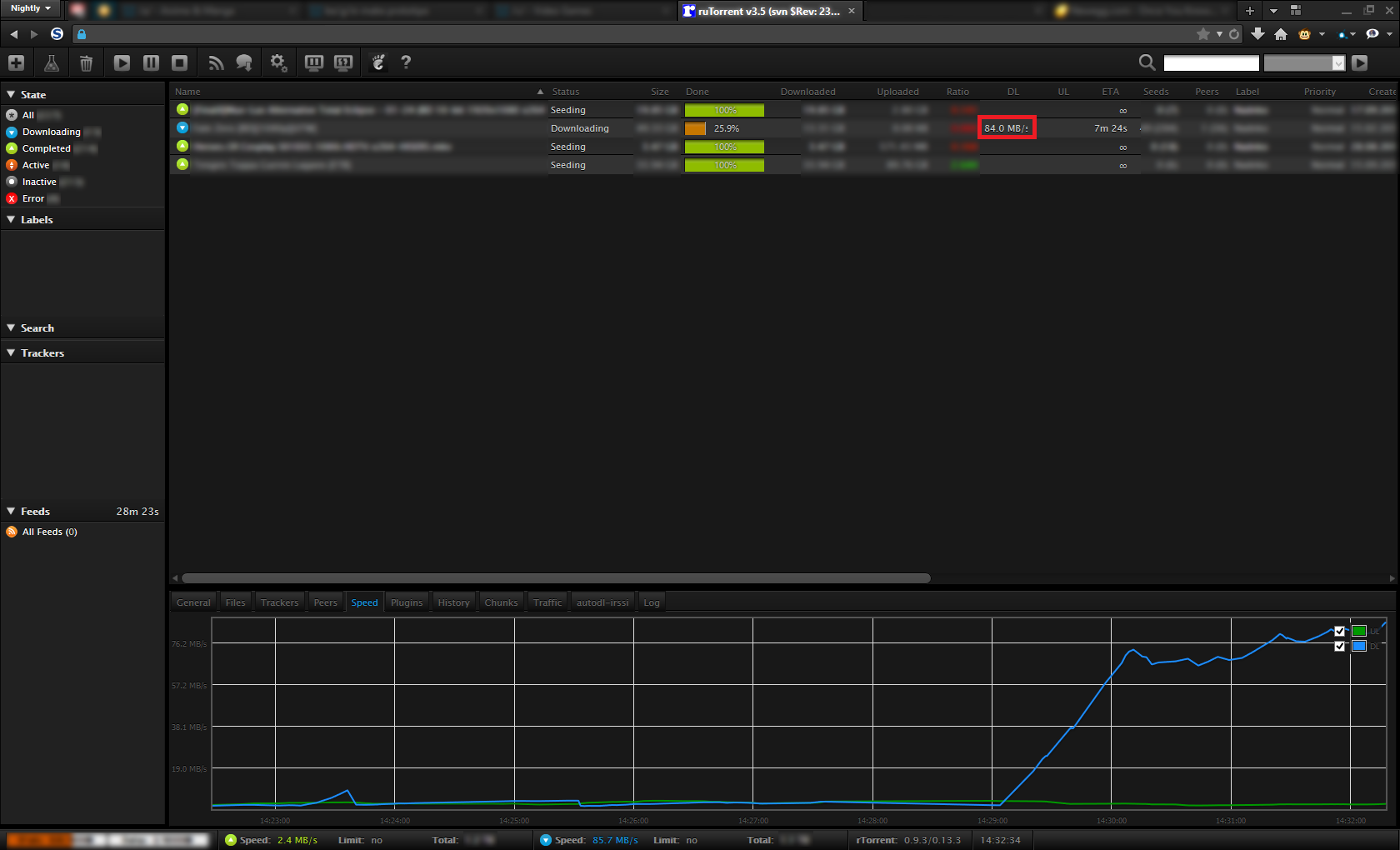1400x850 pixels.
Task: Switch to the Speed tab
Action: pos(364,602)
